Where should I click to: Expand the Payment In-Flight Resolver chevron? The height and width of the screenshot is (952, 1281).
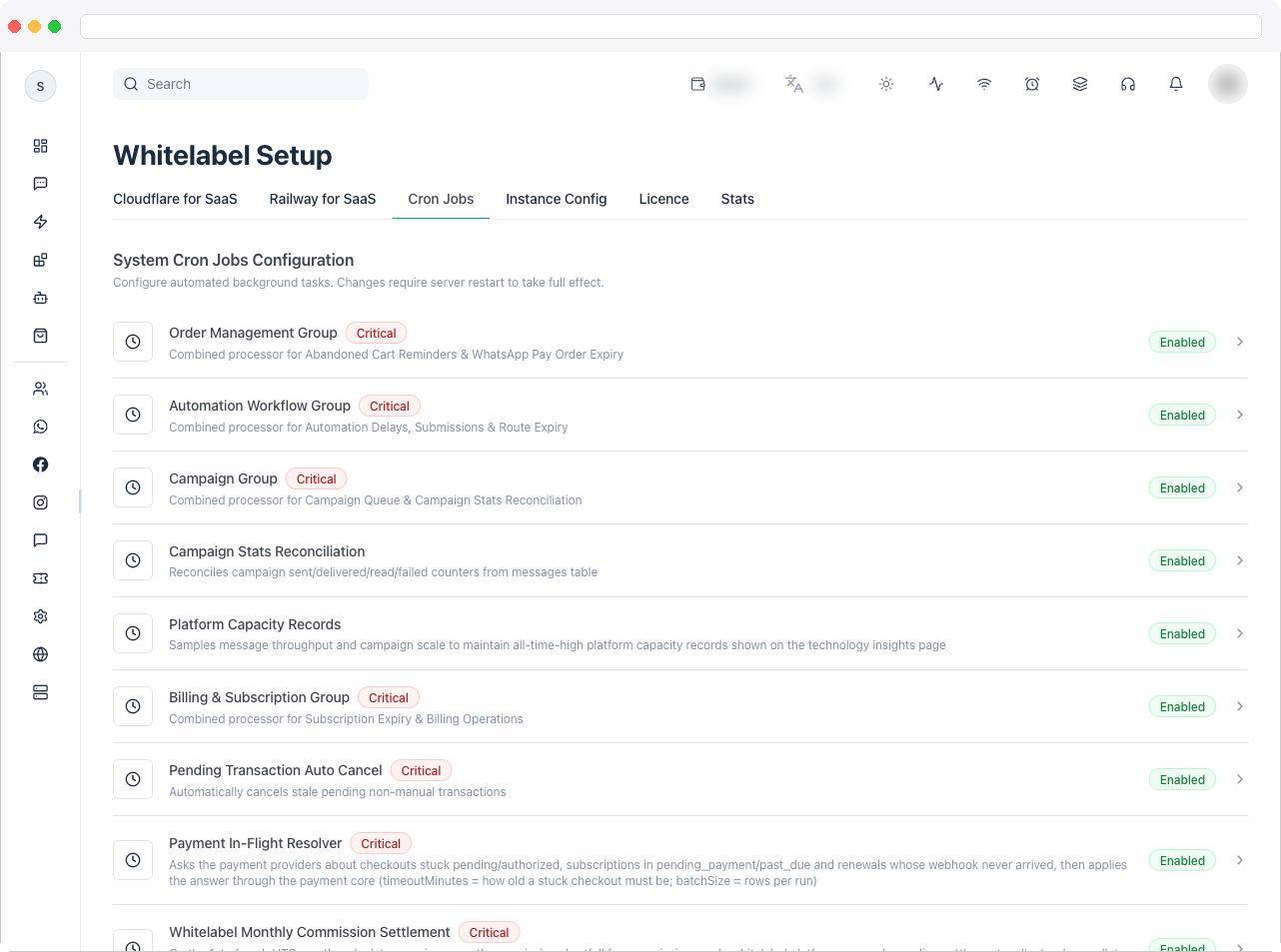(x=1240, y=860)
